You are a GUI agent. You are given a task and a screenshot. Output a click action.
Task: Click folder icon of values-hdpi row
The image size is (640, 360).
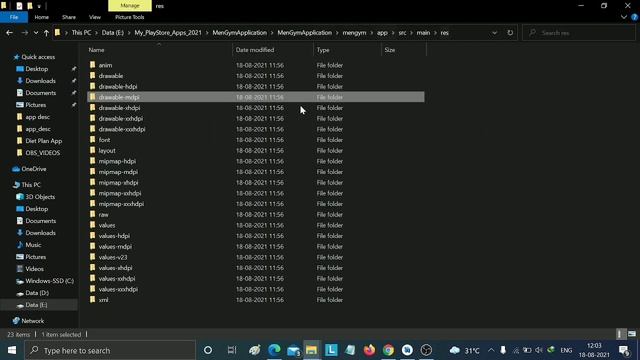(93, 236)
